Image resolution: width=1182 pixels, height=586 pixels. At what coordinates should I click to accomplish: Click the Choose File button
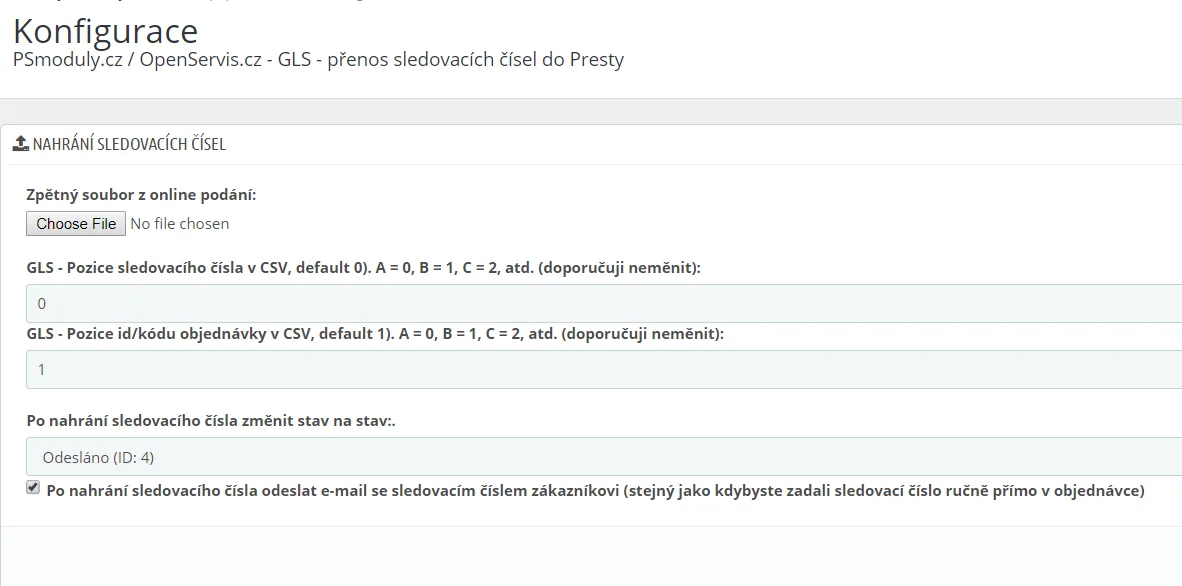[76, 224]
